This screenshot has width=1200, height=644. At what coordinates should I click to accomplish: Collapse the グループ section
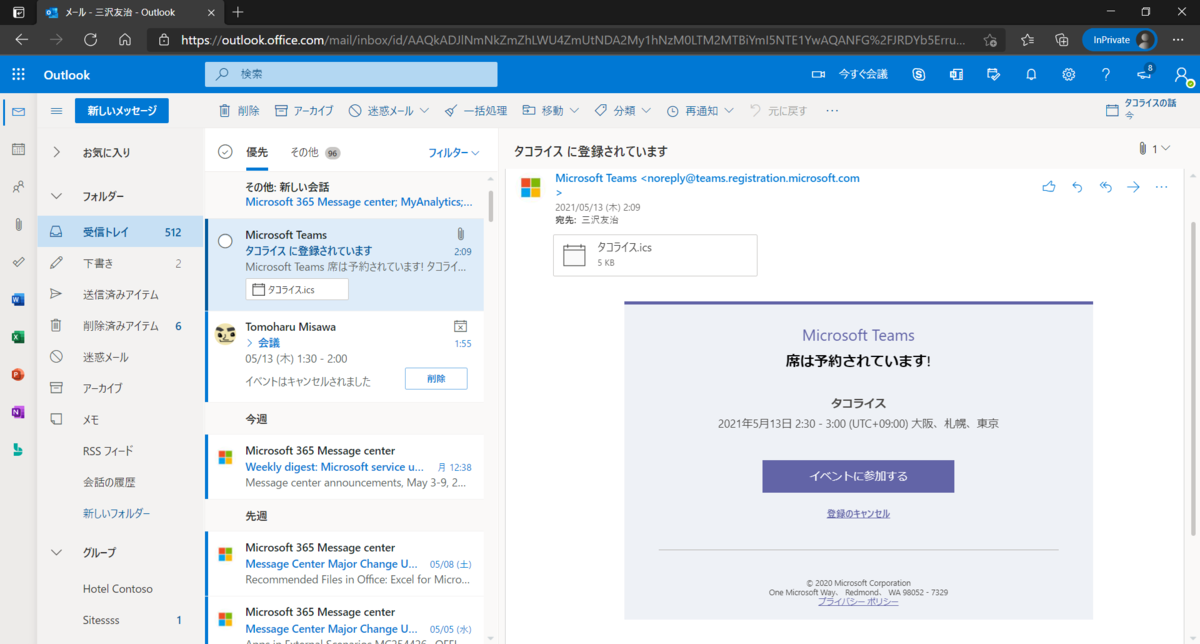(56, 553)
